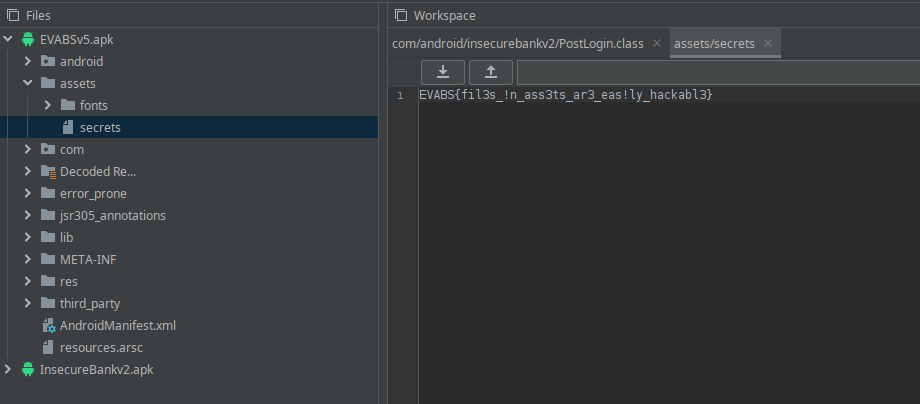
Task: Expand the error_prone folder
Action: click(28, 193)
